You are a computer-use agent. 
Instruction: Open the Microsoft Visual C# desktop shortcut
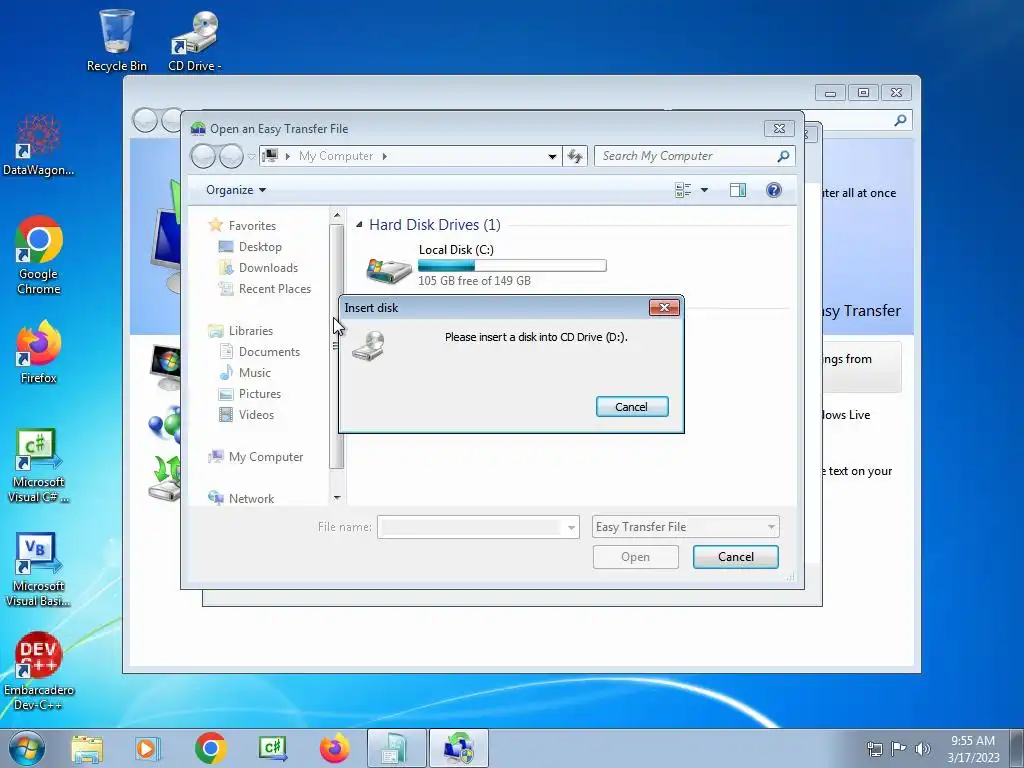(x=39, y=465)
